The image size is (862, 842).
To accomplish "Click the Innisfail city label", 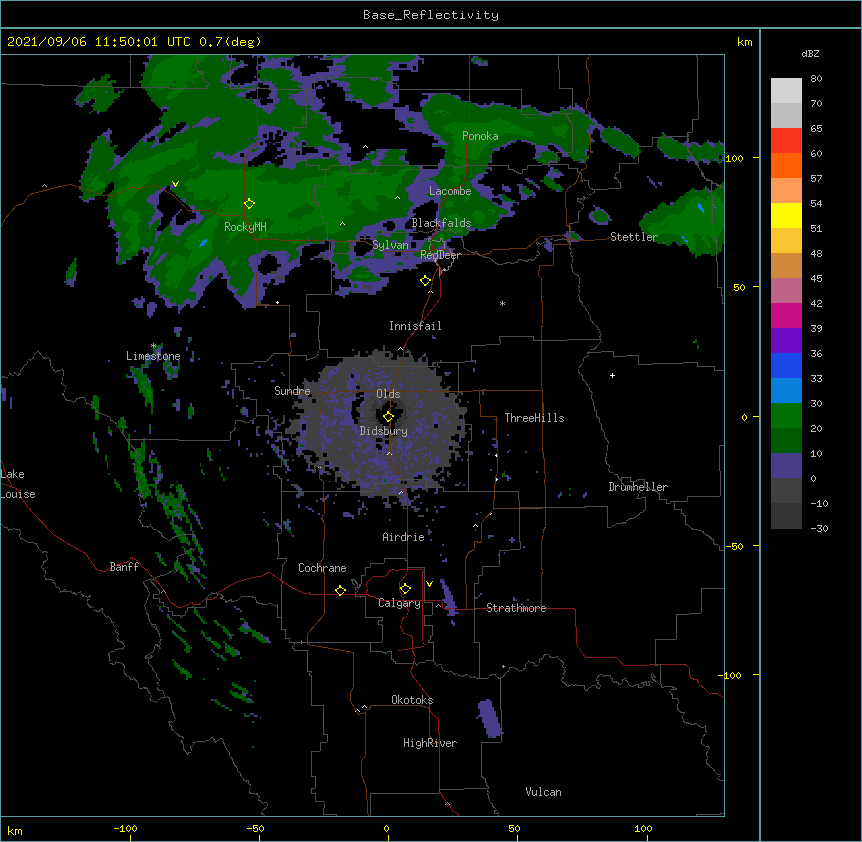I will click(x=415, y=326).
